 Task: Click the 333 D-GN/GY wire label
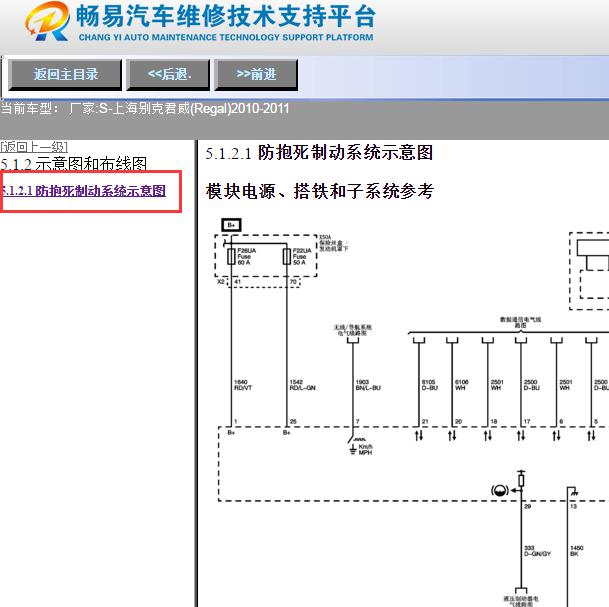pyautogui.click(x=538, y=551)
